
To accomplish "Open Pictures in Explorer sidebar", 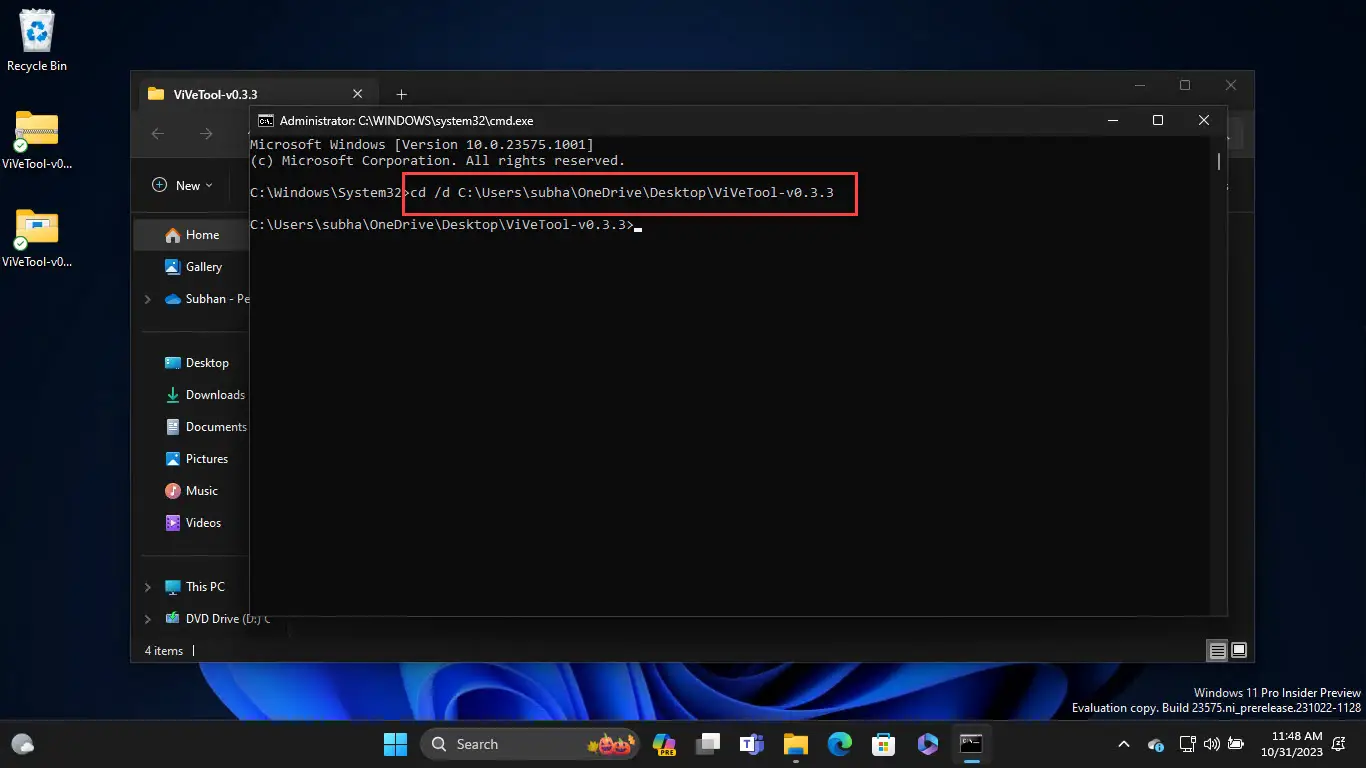I will click(x=196, y=459).
